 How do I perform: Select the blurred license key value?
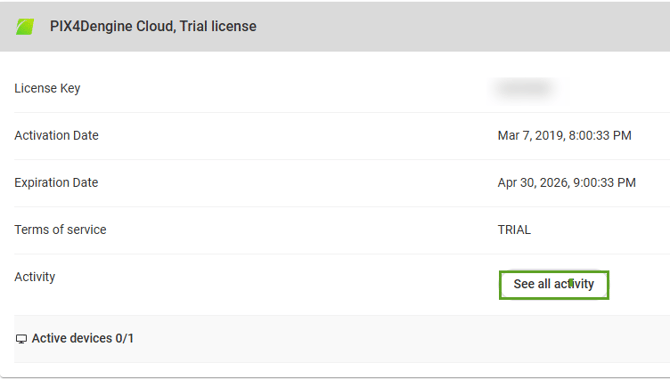[525, 88]
